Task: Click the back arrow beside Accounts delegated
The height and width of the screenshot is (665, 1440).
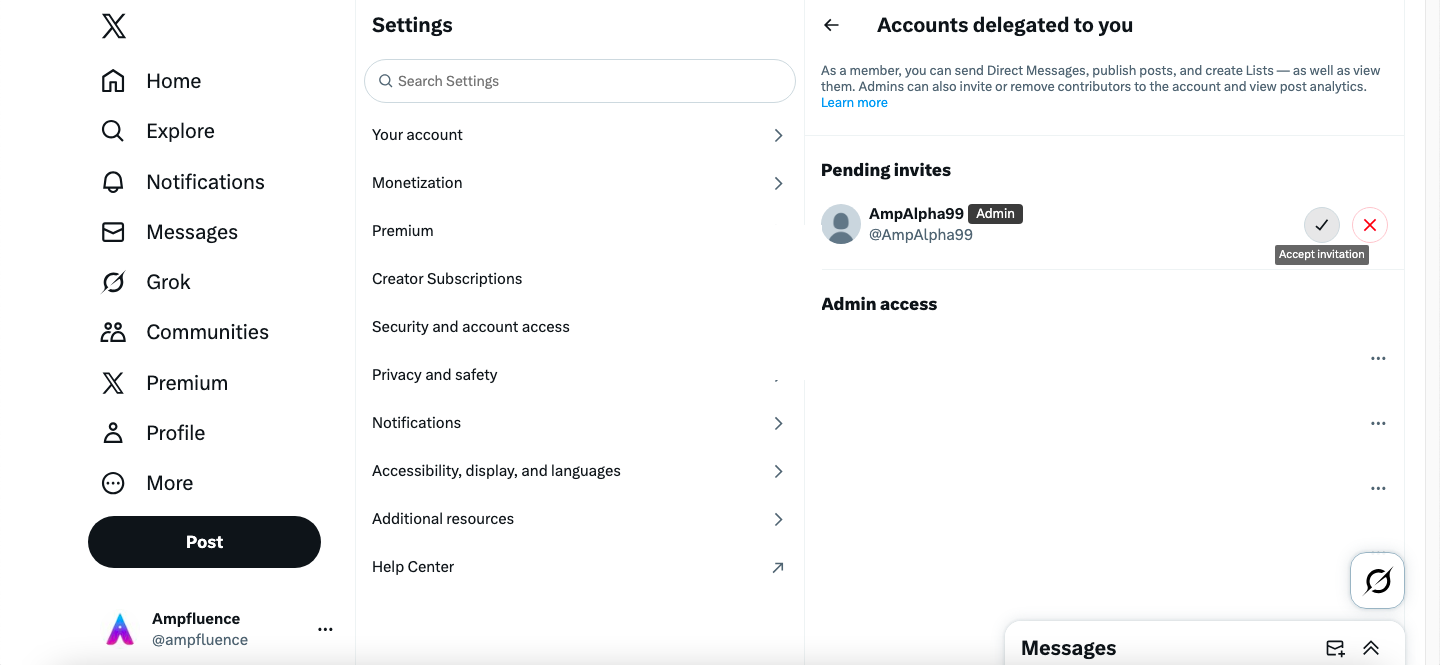Action: 831,26
